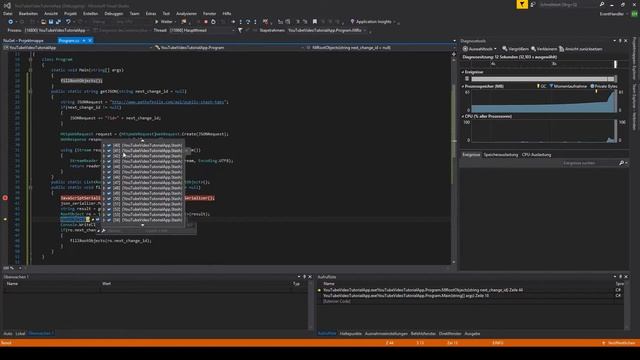
Task: Click the datatip scroll-down arrow
Action: tap(142, 225)
